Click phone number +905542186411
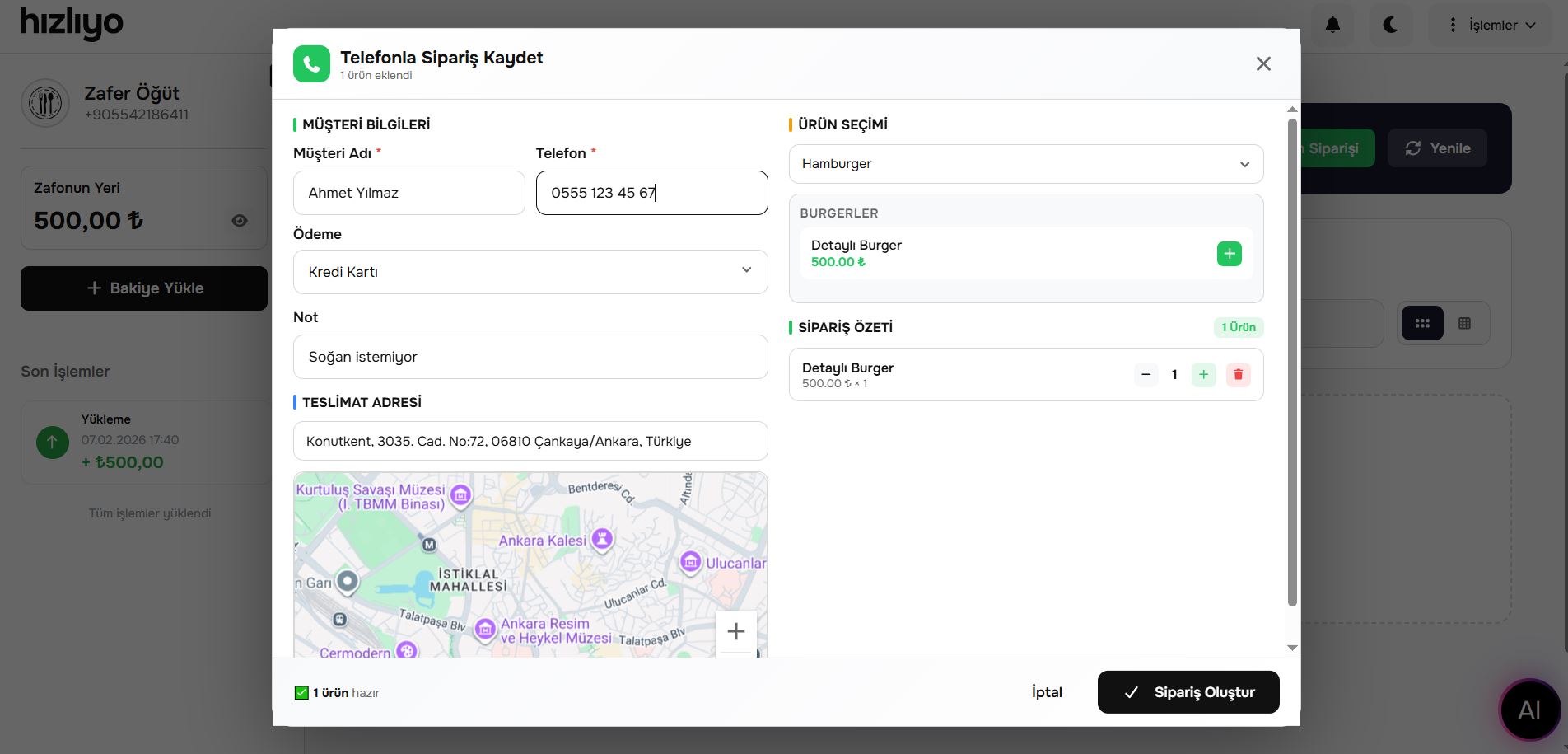The width and height of the screenshot is (1568, 754). [136, 115]
